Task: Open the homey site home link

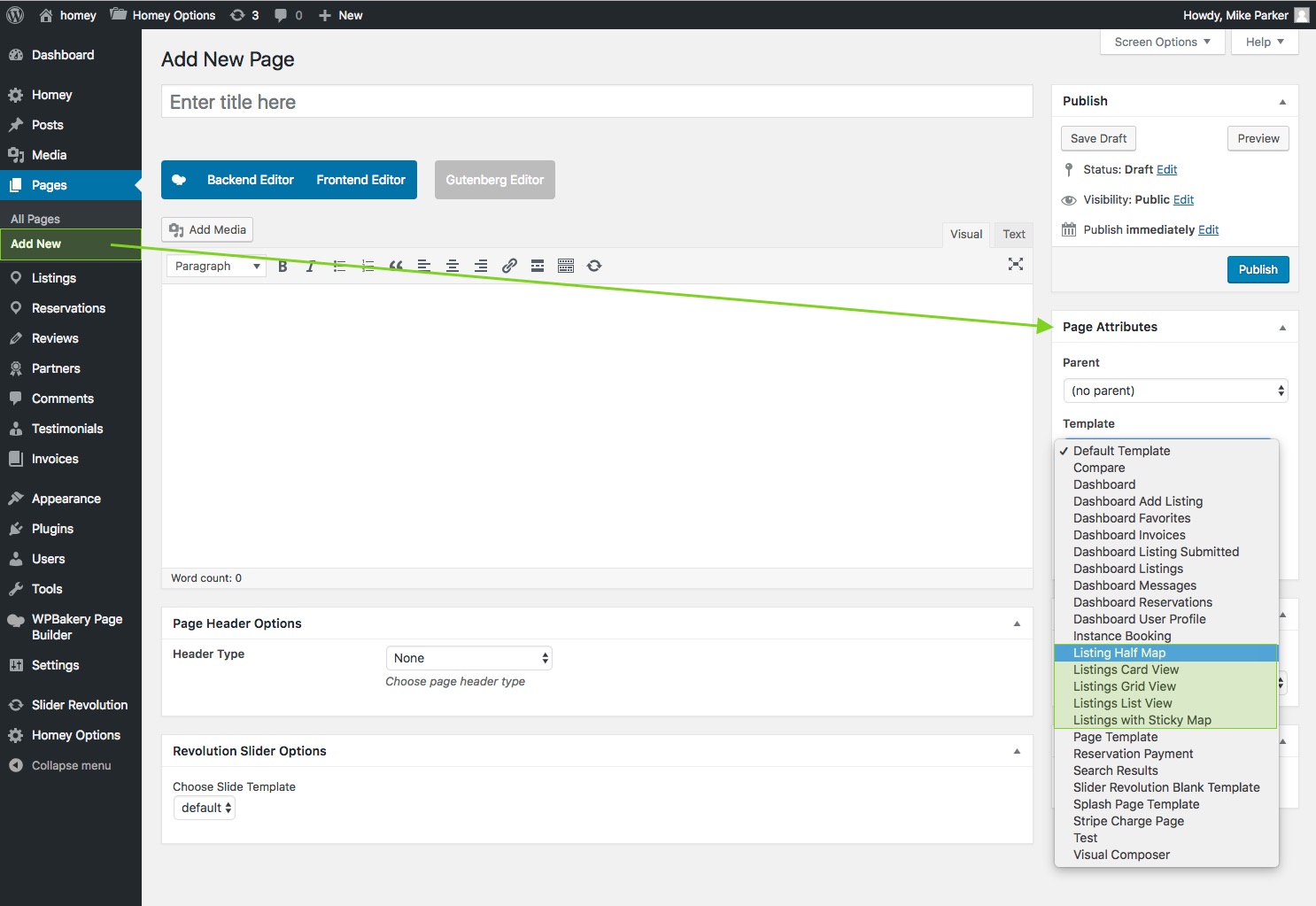Action: pyautogui.click(x=67, y=15)
